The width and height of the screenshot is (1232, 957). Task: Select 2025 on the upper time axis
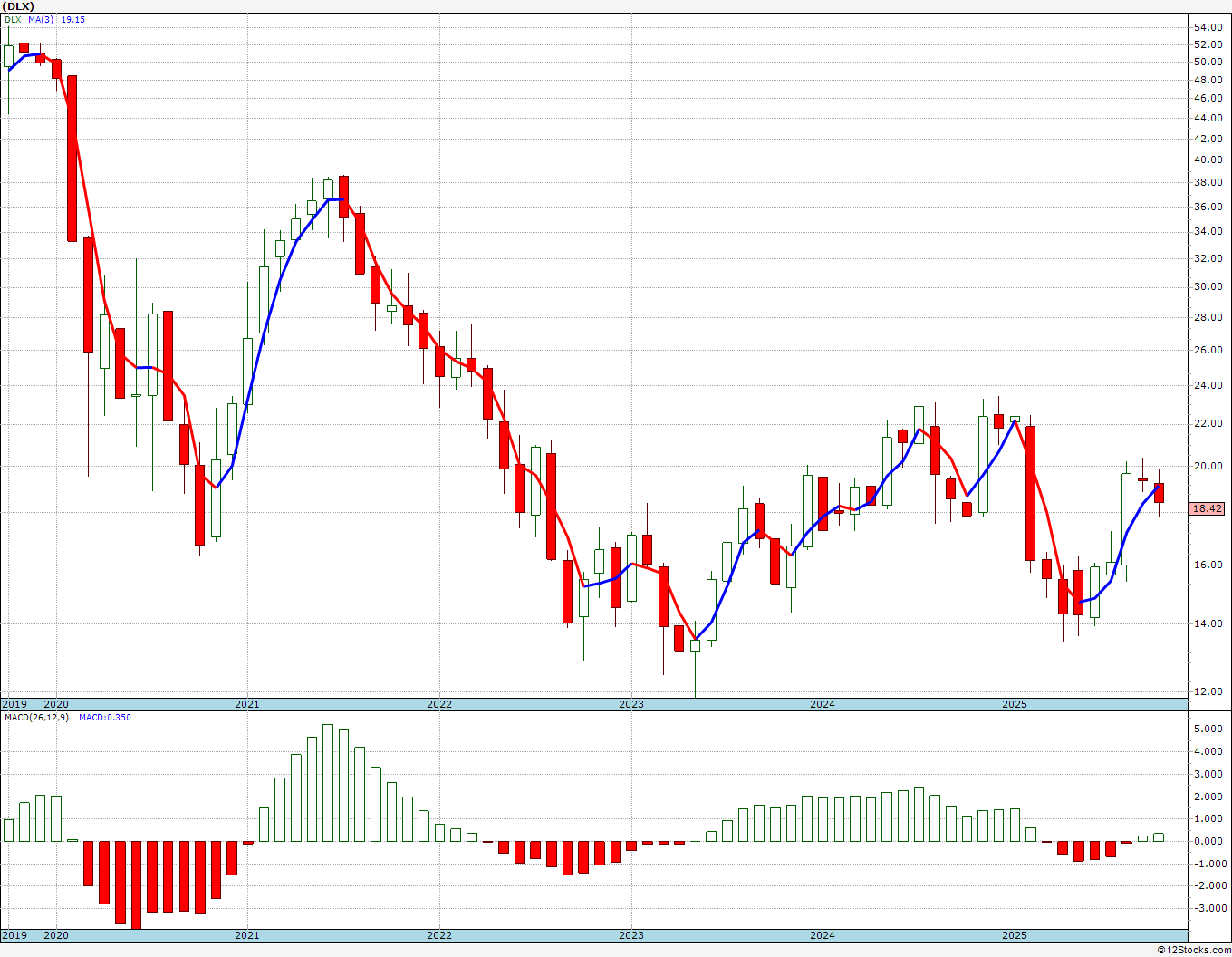click(1014, 704)
